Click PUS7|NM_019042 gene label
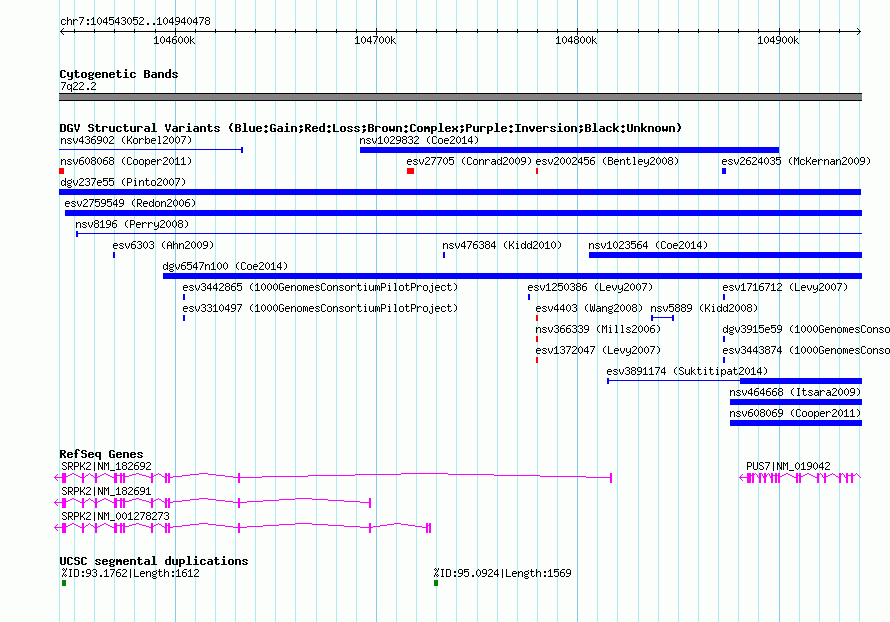The image size is (890, 622). [x=788, y=466]
